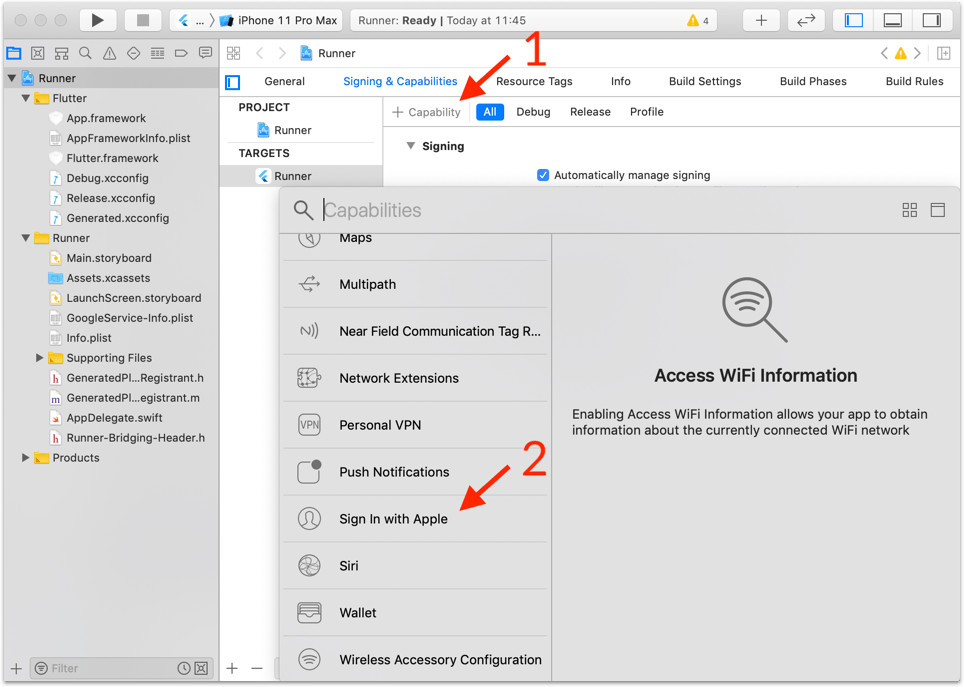
Task: Switch capabilities library to list detail view
Action: [938, 210]
